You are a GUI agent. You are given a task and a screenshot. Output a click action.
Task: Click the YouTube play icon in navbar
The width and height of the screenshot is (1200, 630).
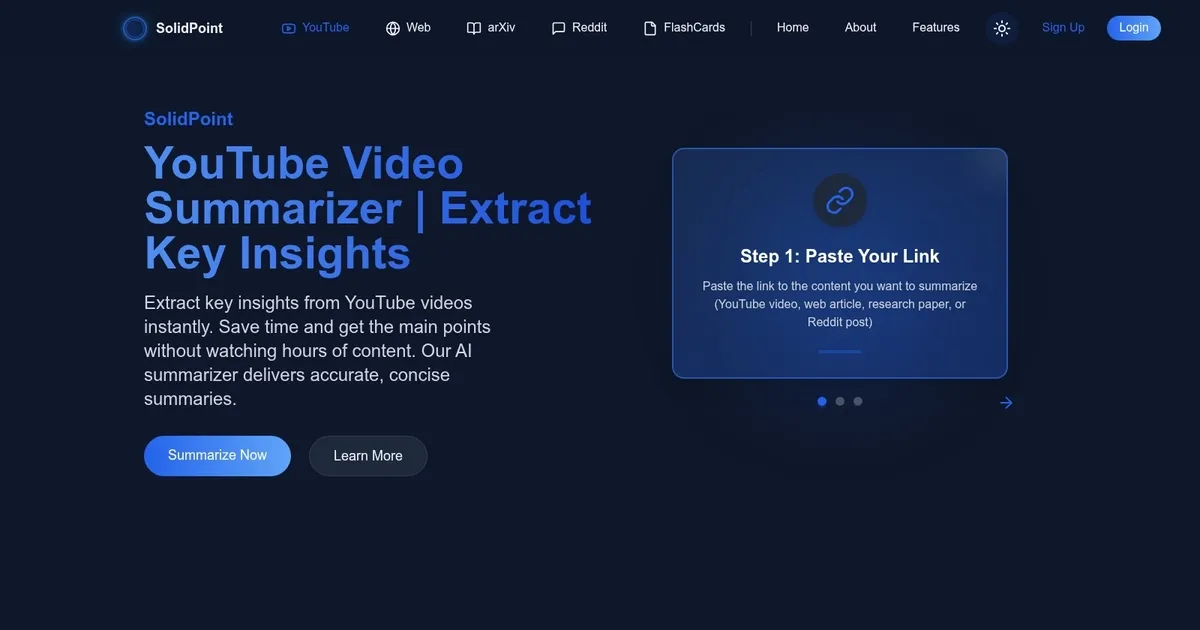pyautogui.click(x=289, y=28)
